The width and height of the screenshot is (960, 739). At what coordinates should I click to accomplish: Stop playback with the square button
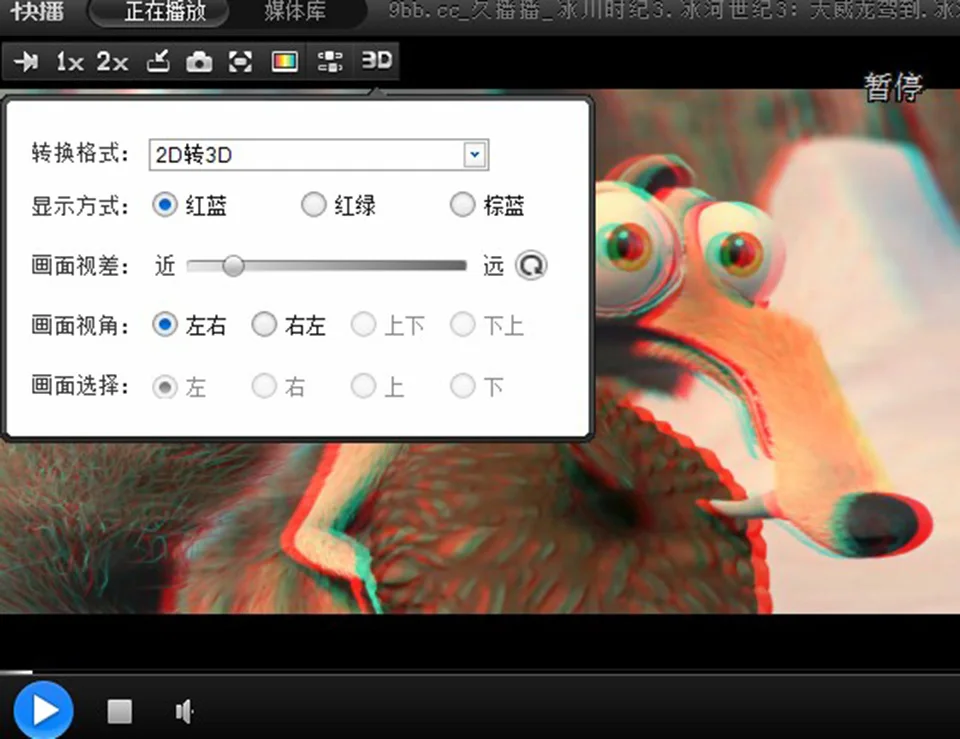pyautogui.click(x=119, y=711)
